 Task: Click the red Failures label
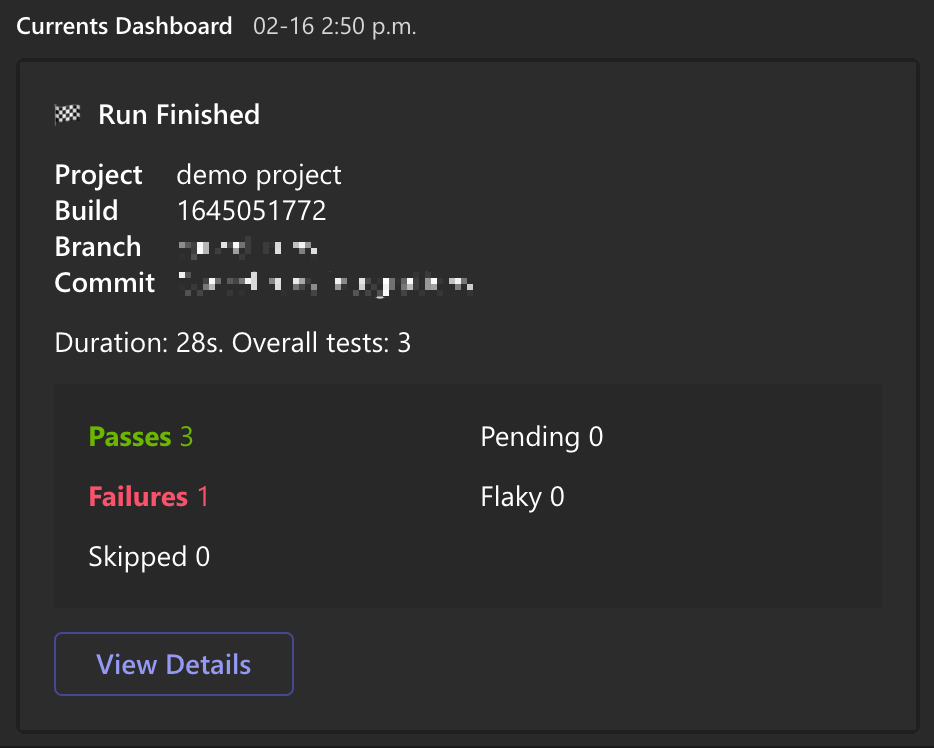[x=138, y=497]
